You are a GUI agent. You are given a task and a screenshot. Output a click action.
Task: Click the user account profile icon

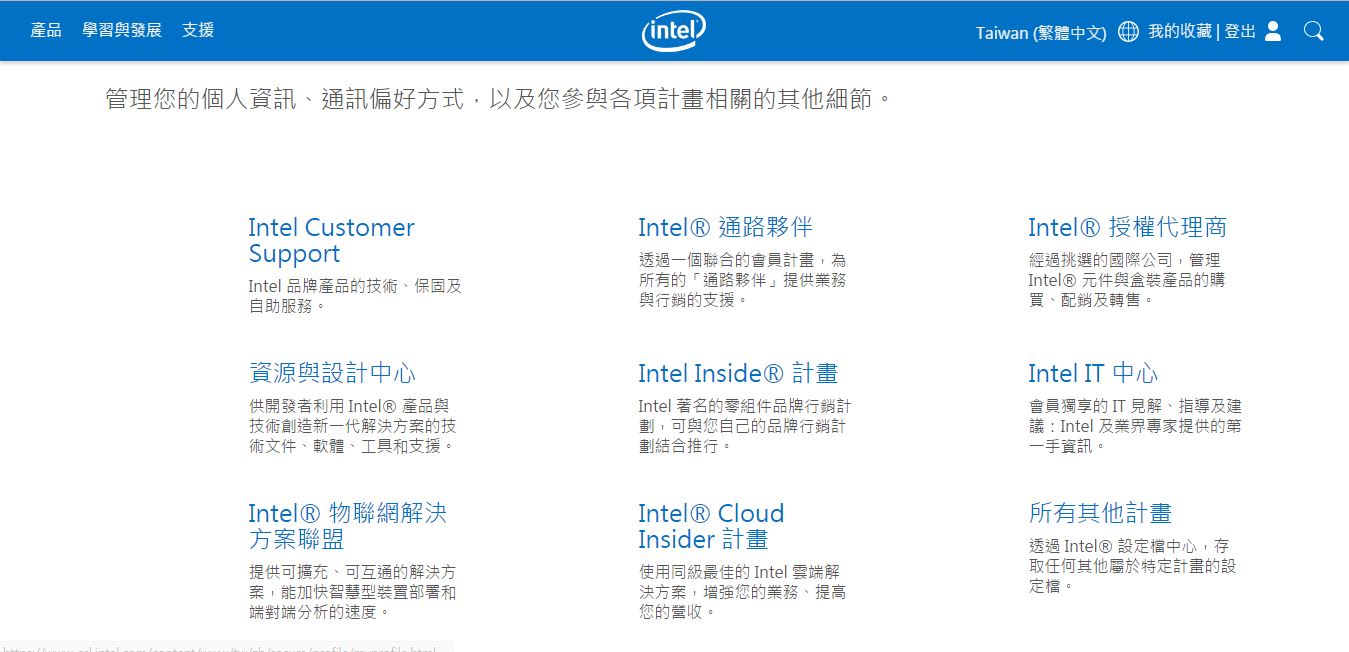point(1271,31)
